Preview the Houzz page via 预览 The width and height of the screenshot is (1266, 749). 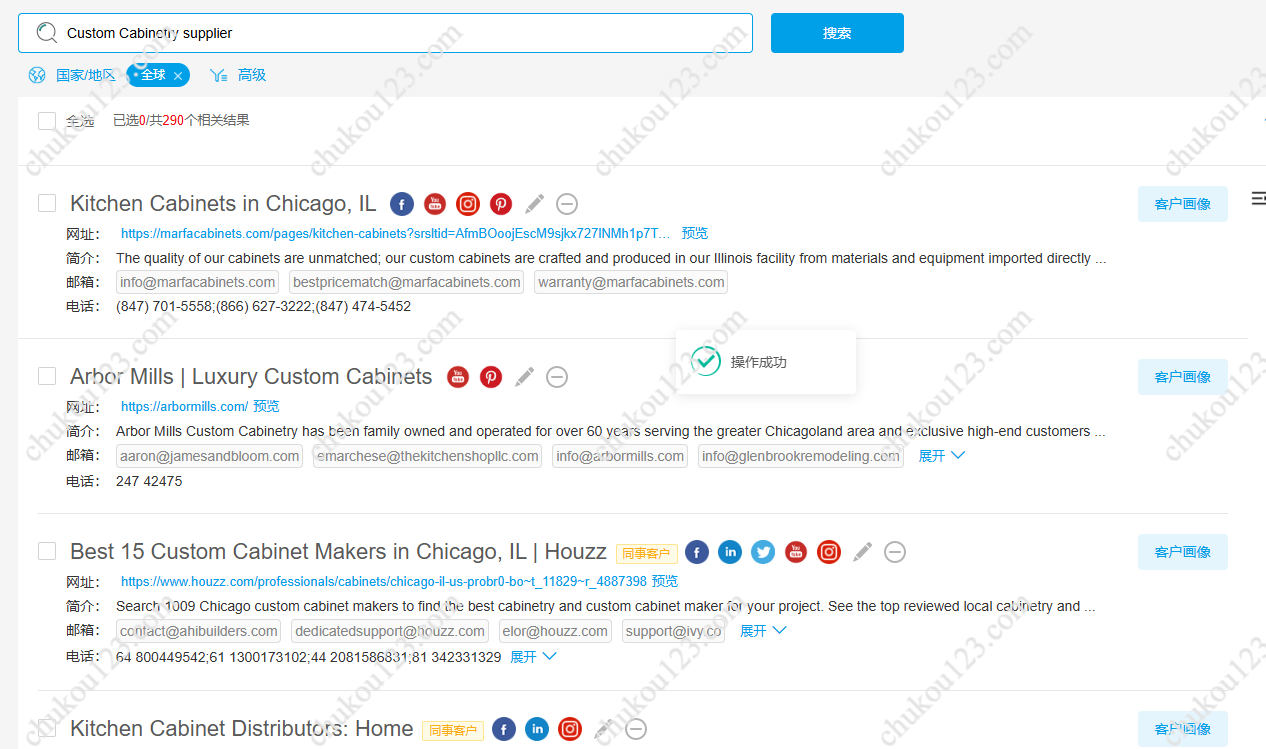pos(665,581)
